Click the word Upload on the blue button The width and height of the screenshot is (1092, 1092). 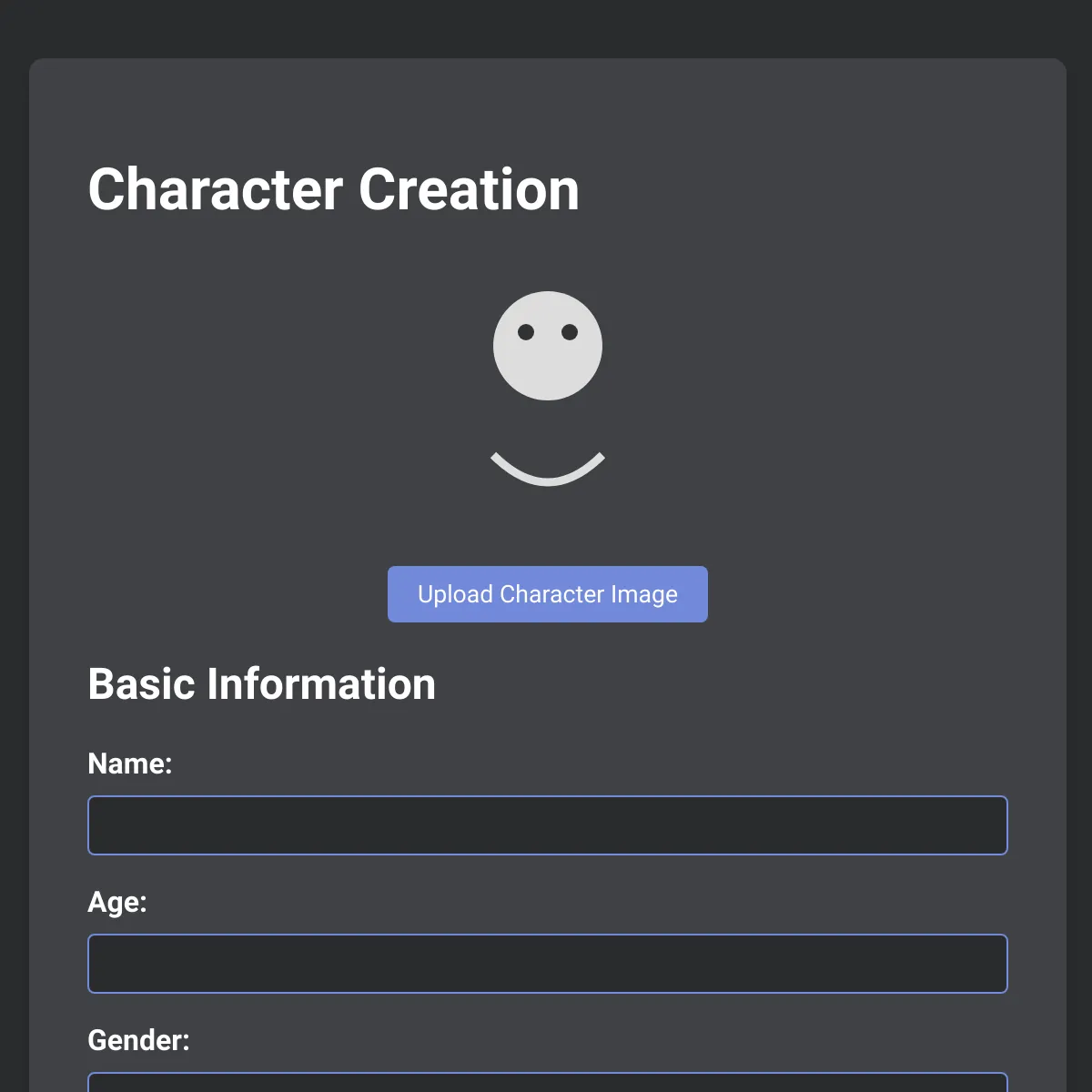[455, 594]
